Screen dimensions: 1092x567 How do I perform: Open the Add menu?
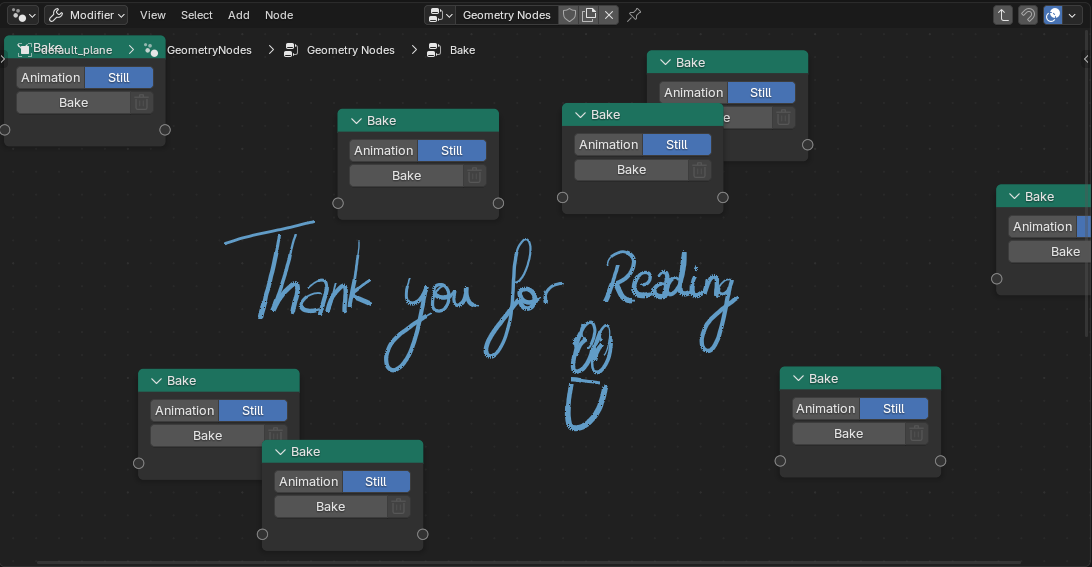(x=238, y=15)
